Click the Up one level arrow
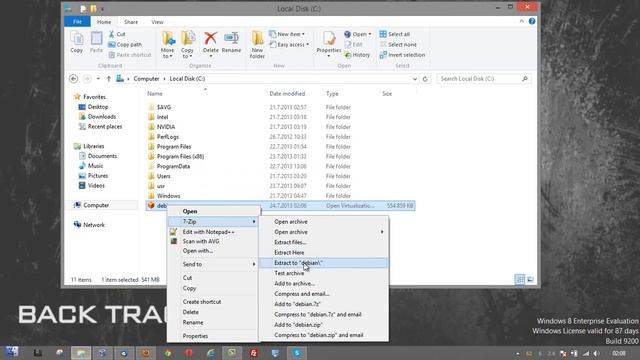 (x=109, y=79)
